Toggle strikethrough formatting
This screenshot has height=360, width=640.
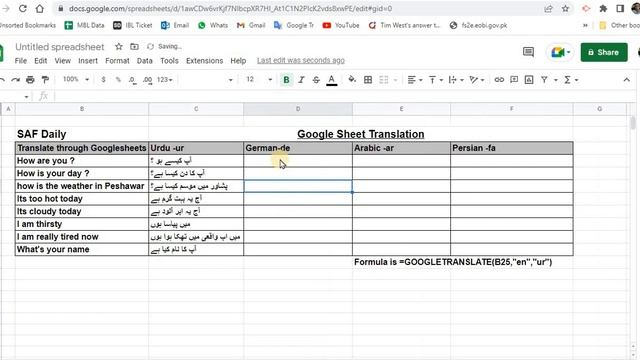[x=316, y=80]
